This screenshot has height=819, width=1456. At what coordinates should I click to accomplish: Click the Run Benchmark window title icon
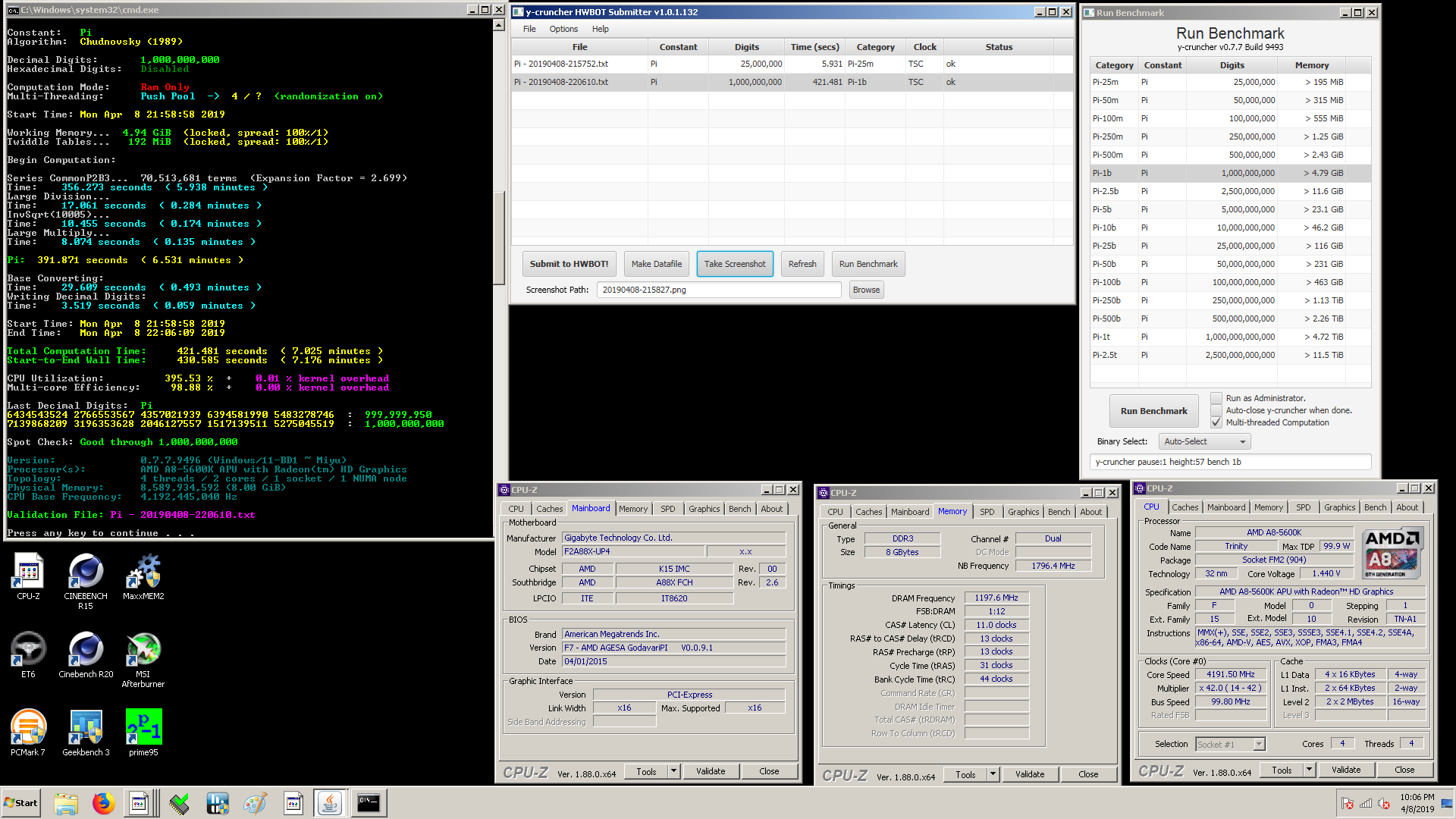[x=1089, y=13]
